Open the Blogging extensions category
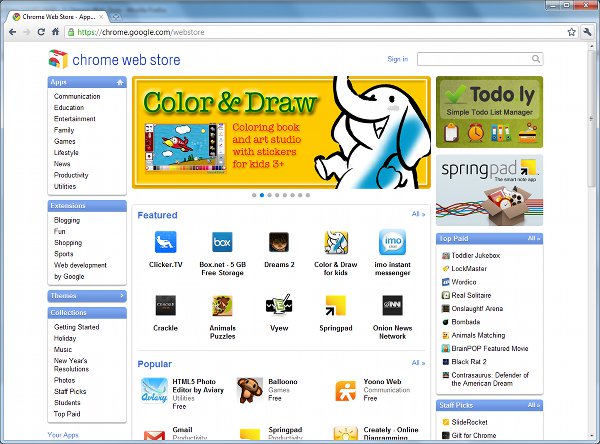 tap(67, 220)
